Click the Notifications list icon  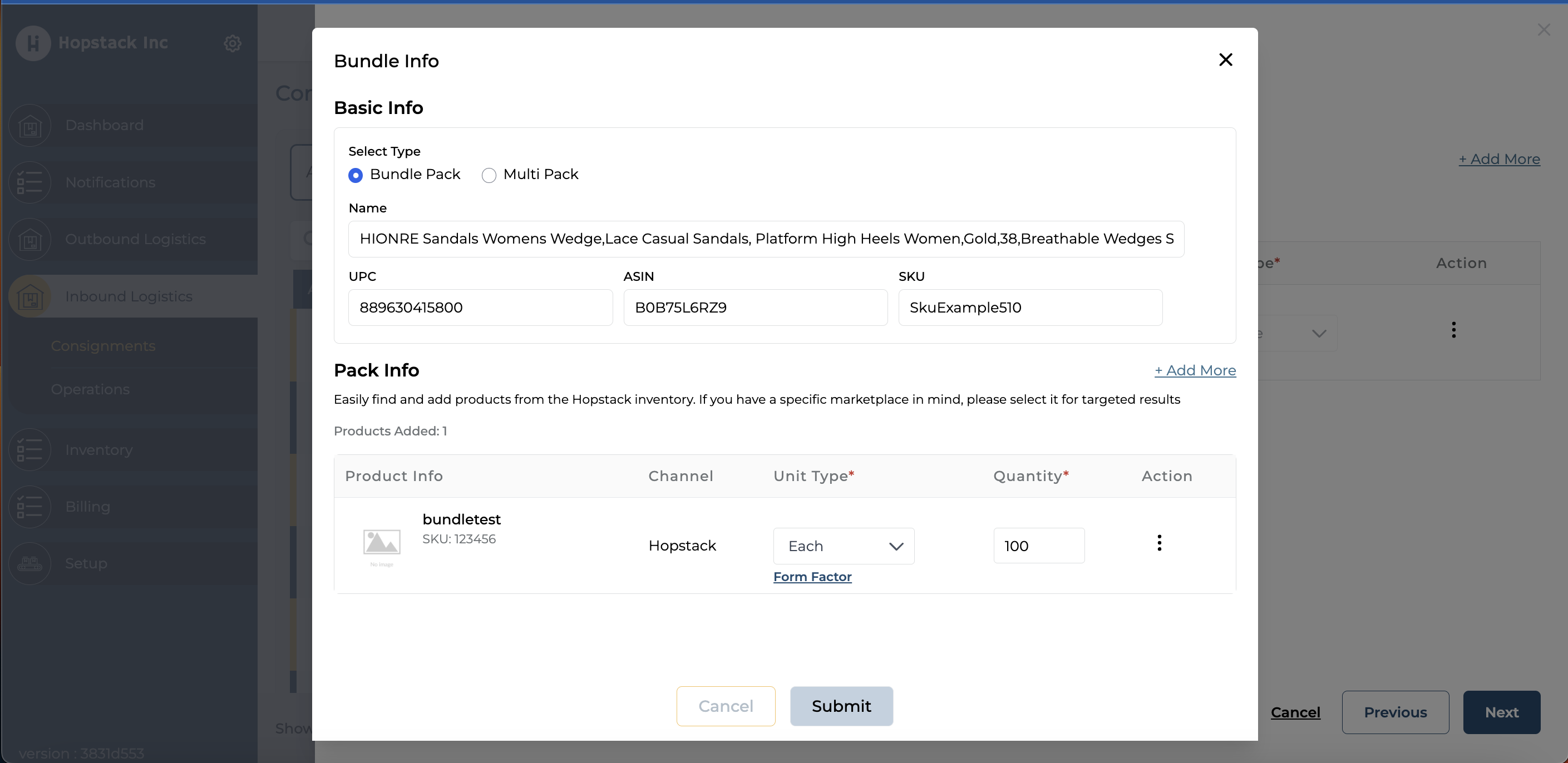coord(30,182)
